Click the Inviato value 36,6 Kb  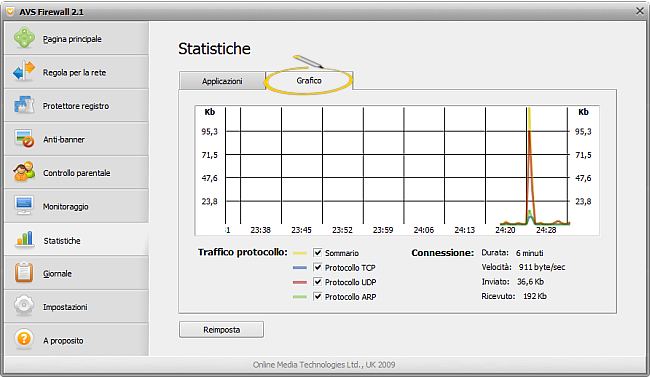[530, 282]
